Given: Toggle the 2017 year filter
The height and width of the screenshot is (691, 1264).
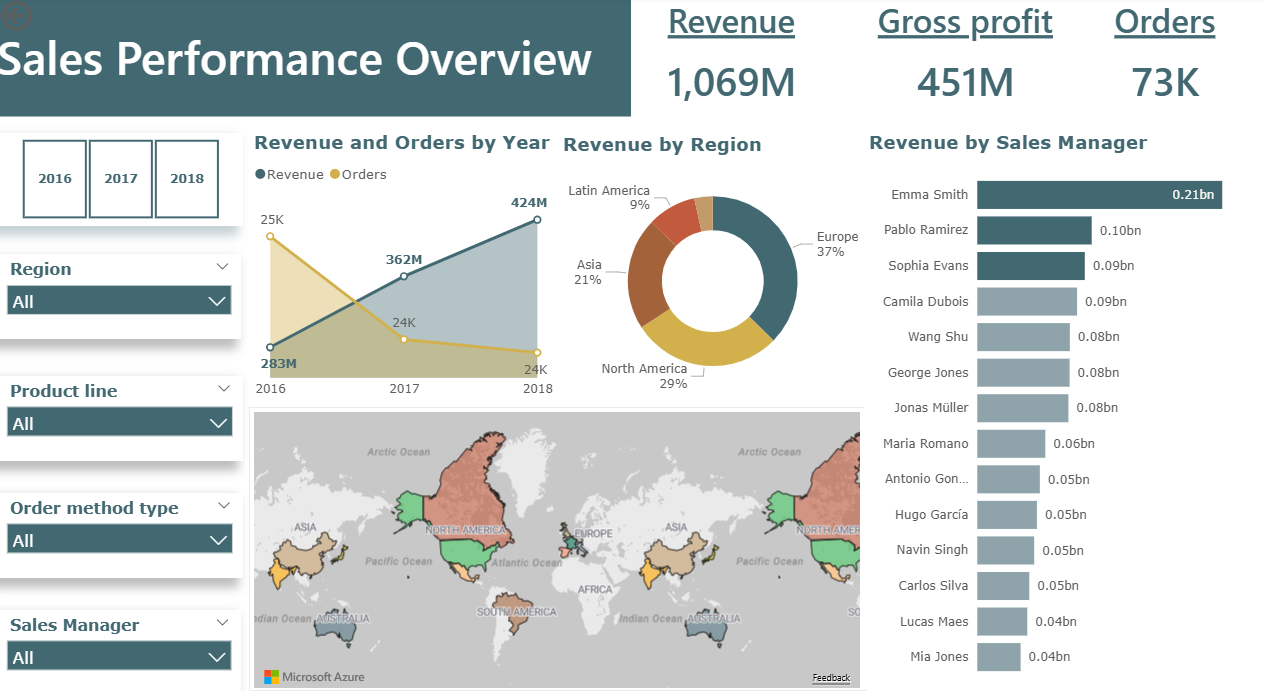Looking at the screenshot, I should point(120,178).
